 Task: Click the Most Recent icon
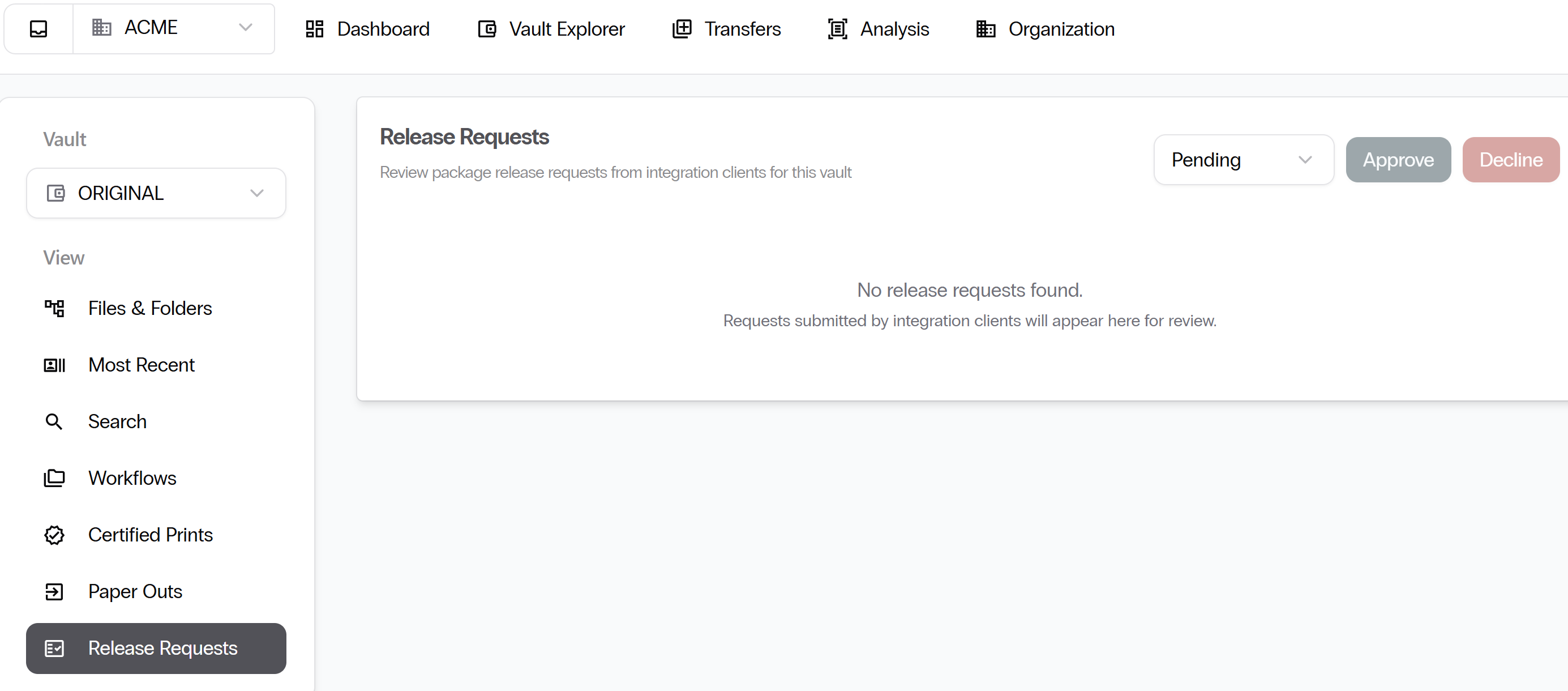pos(54,365)
